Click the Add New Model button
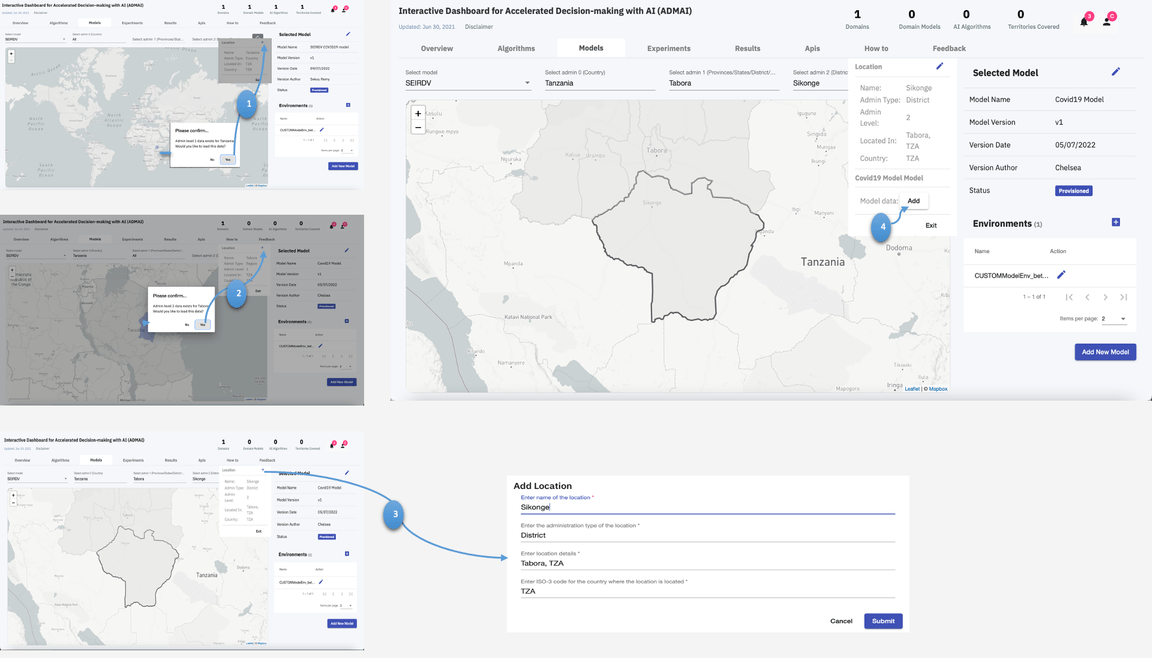Screen dimensions: 1152x658 pyautogui.click(x=1104, y=351)
